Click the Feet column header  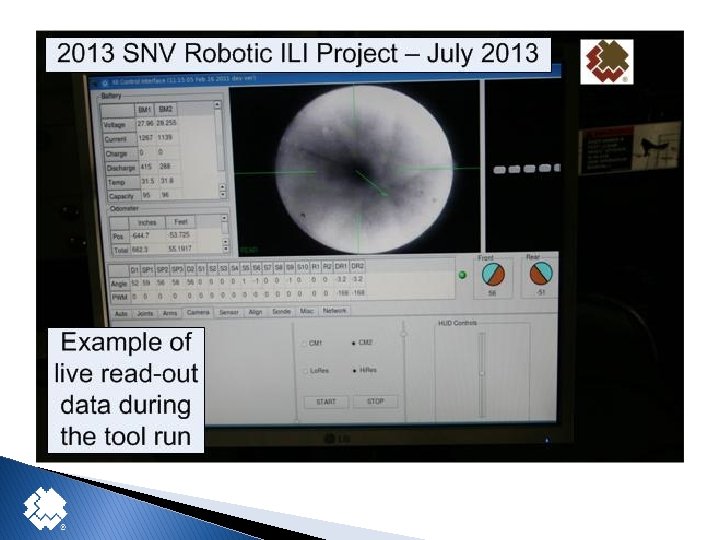click(180, 222)
